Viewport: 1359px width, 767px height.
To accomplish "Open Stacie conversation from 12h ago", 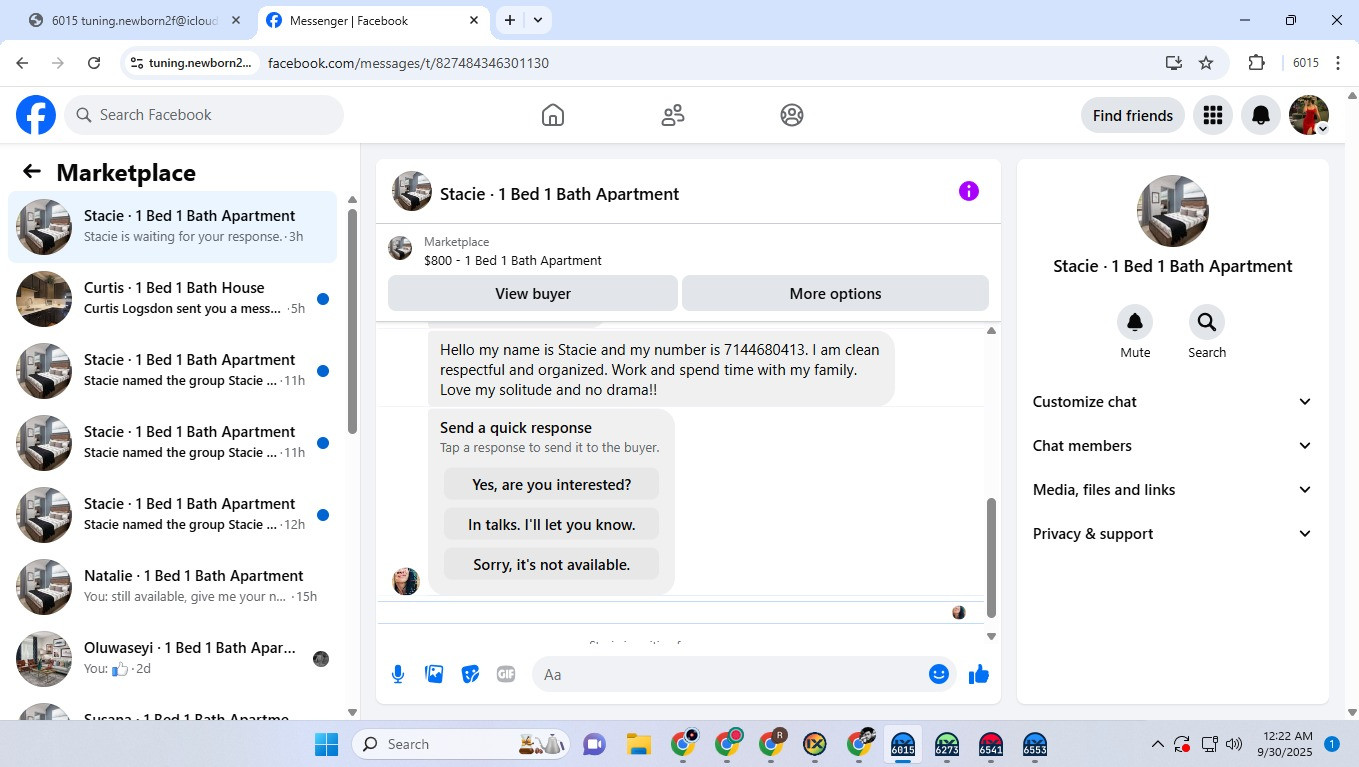I will (x=173, y=515).
